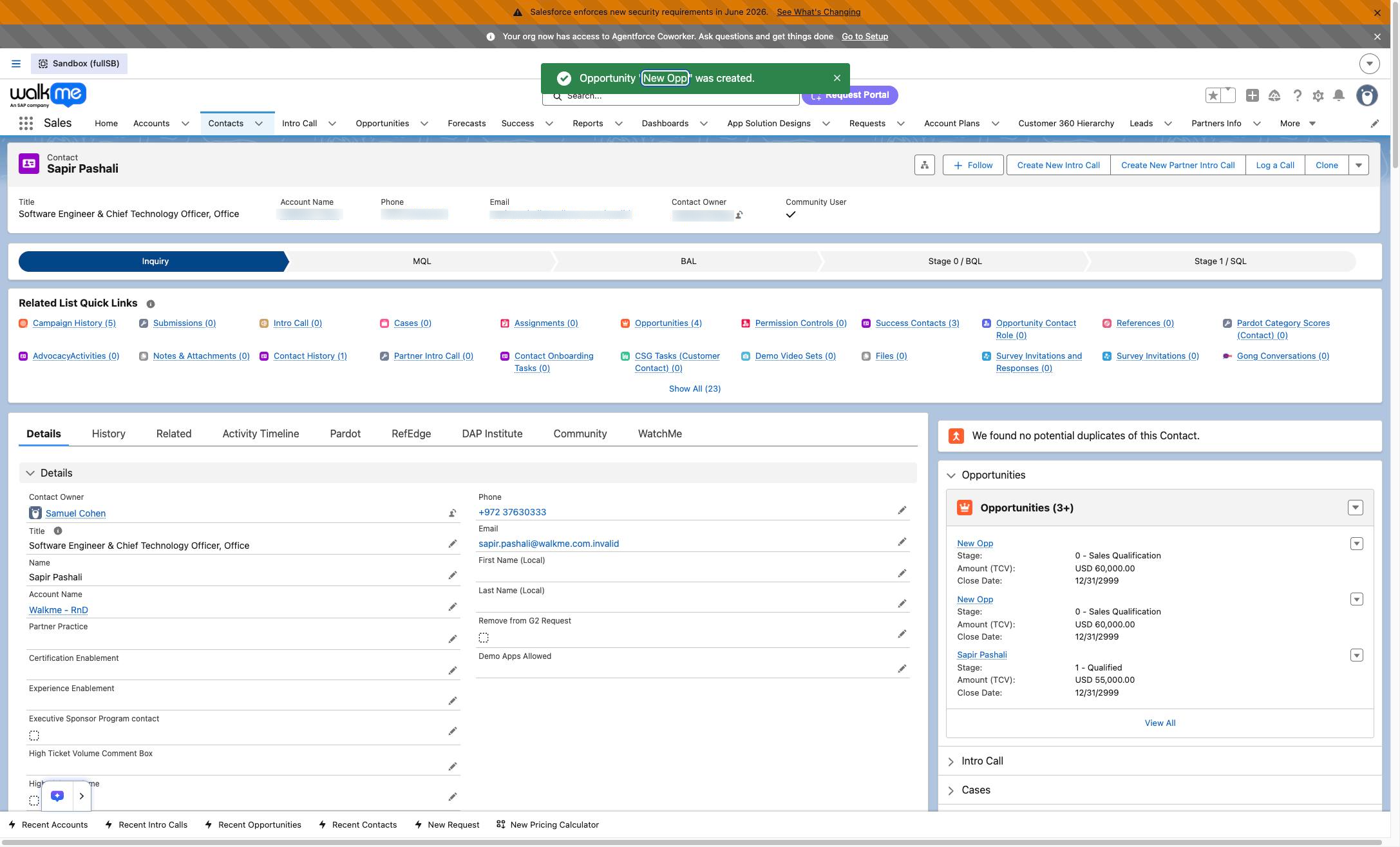Edit the Name field pencil icon
This screenshot has width=1400, height=847.
(453, 575)
